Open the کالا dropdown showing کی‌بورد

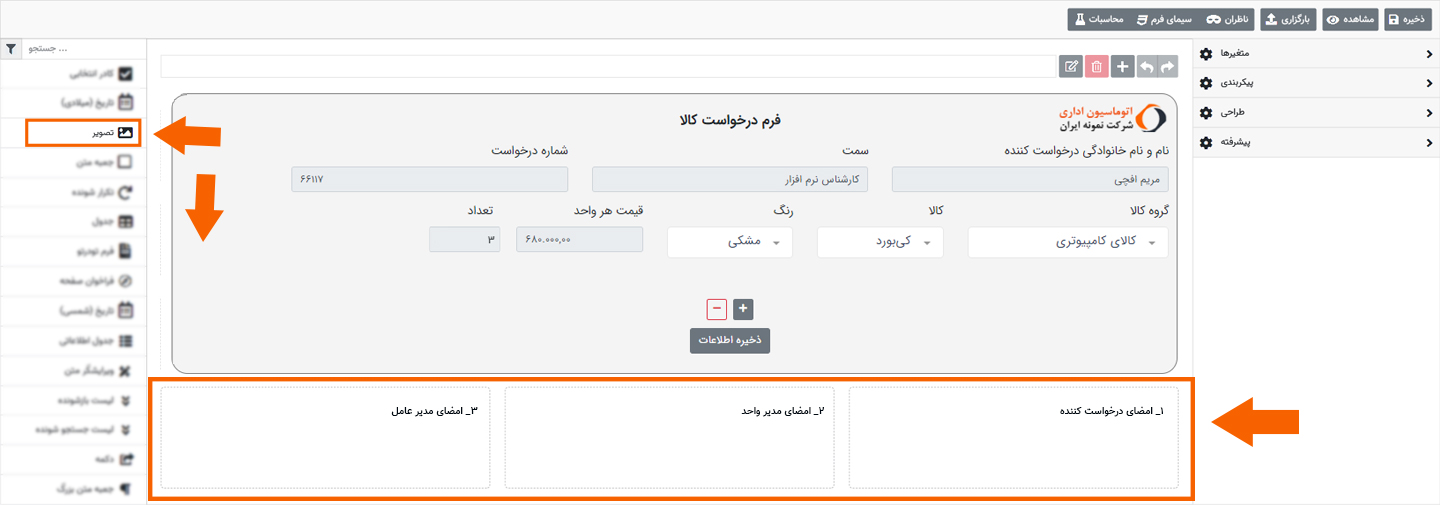880,242
